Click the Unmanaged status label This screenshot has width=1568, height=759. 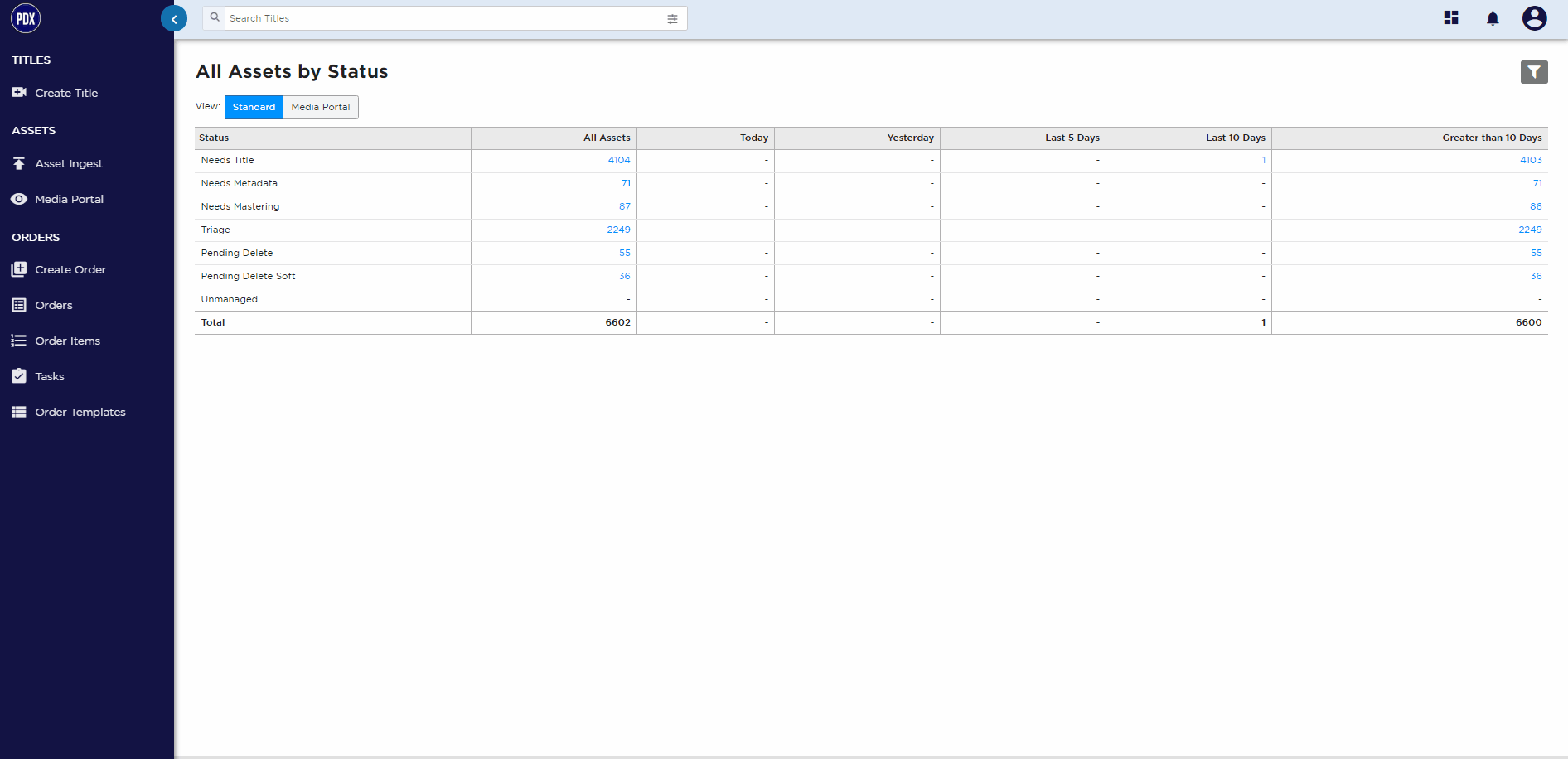pos(230,299)
